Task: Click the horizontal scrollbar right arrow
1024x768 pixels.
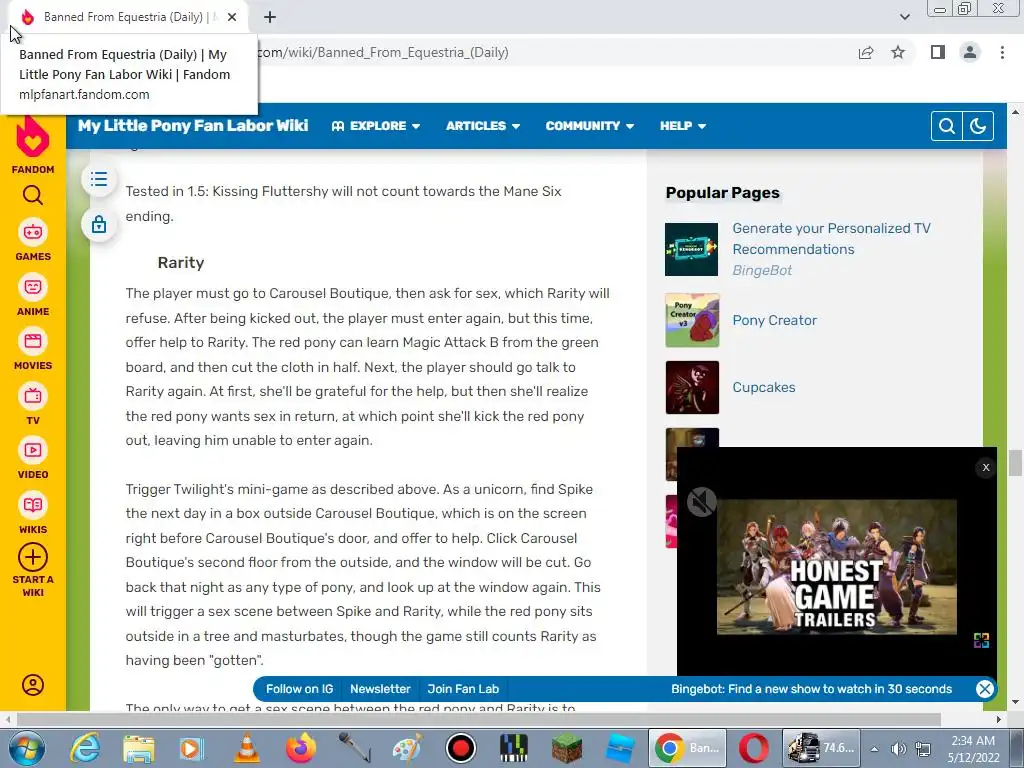Action: tap(999, 719)
